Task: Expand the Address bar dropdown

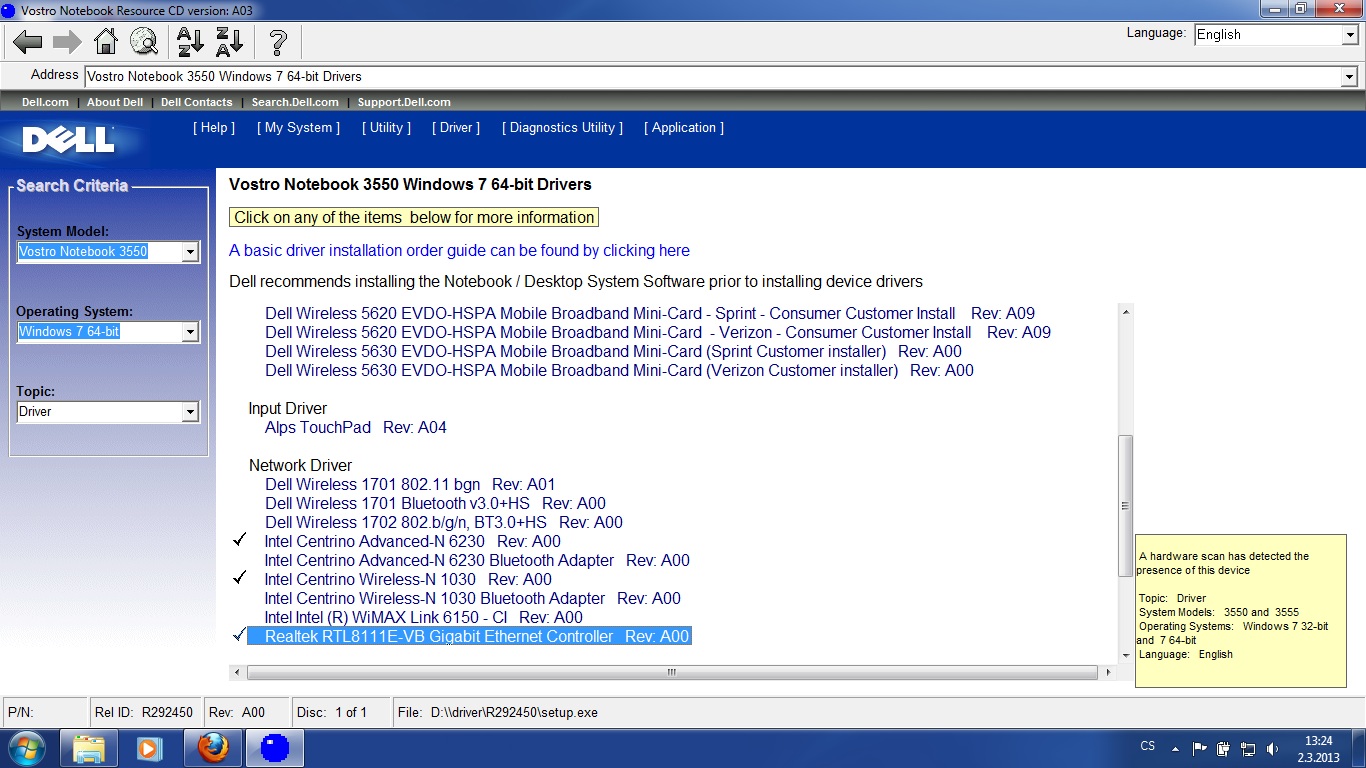Action: (1349, 77)
